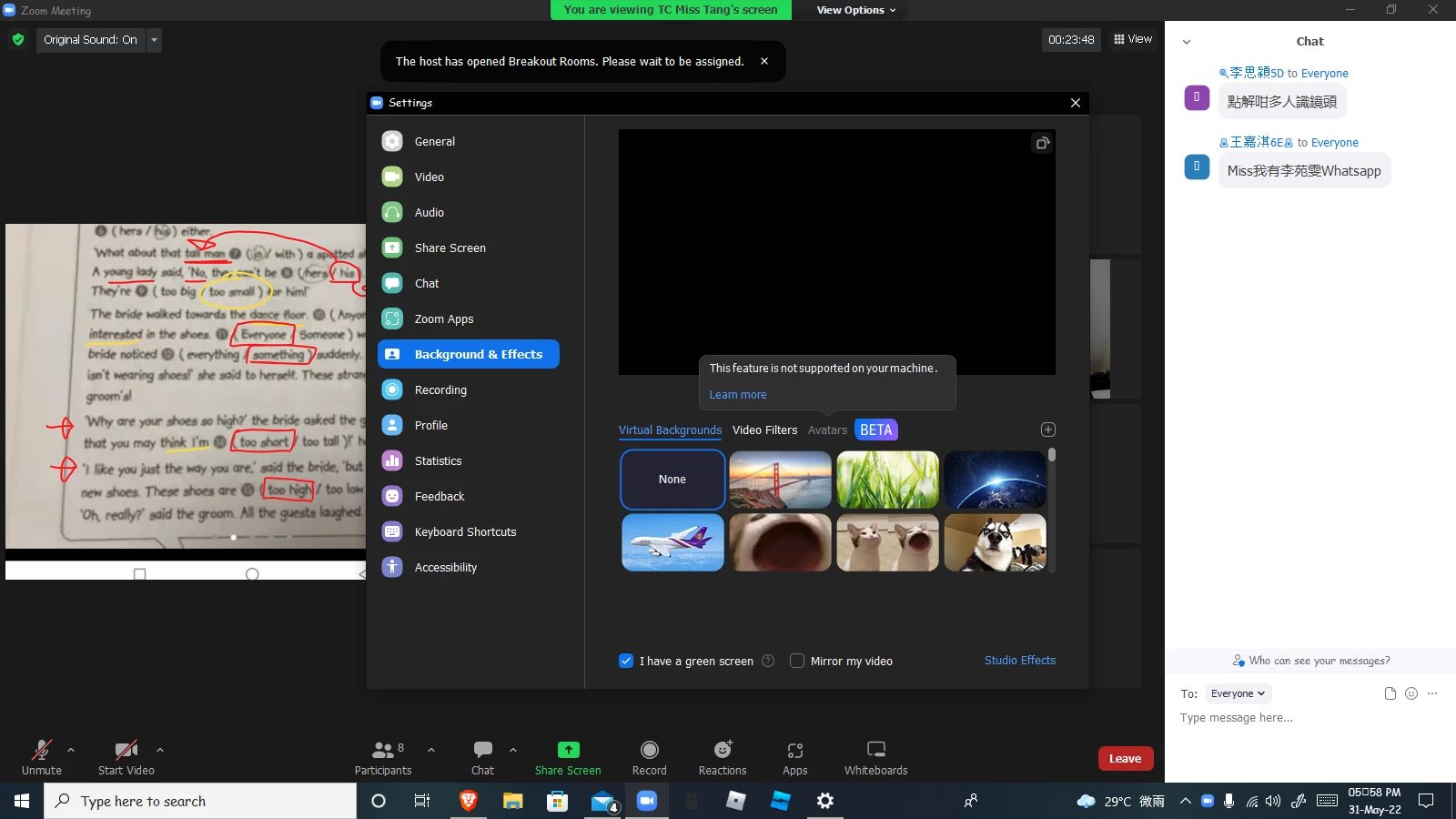
Task: Choose the husky dog background
Action: [x=995, y=542]
